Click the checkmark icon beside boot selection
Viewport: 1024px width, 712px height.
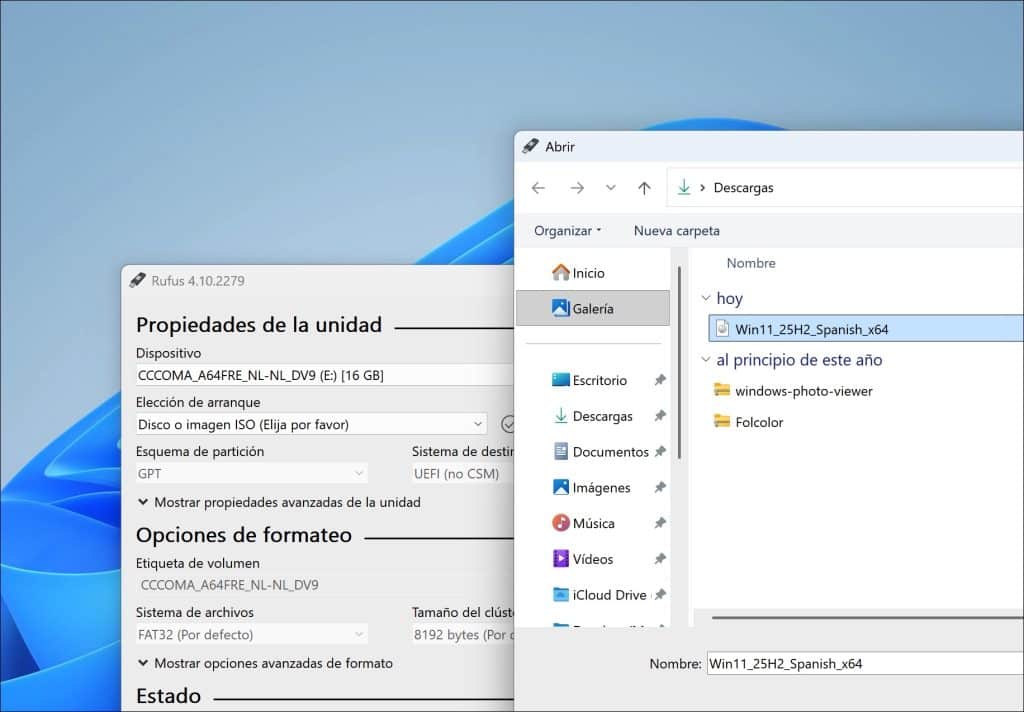click(508, 424)
